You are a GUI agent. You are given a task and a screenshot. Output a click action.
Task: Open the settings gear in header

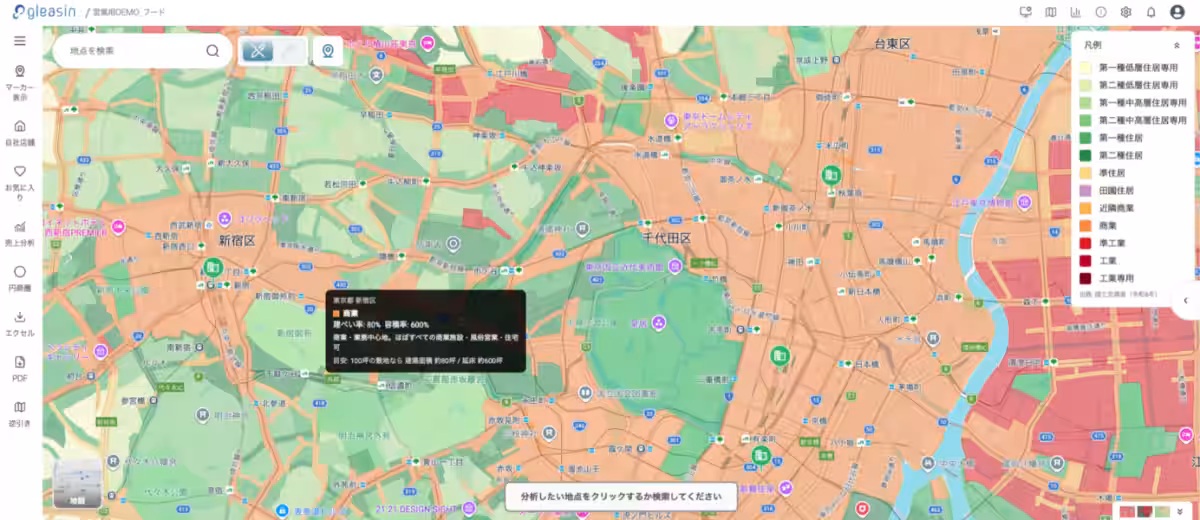click(1126, 12)
